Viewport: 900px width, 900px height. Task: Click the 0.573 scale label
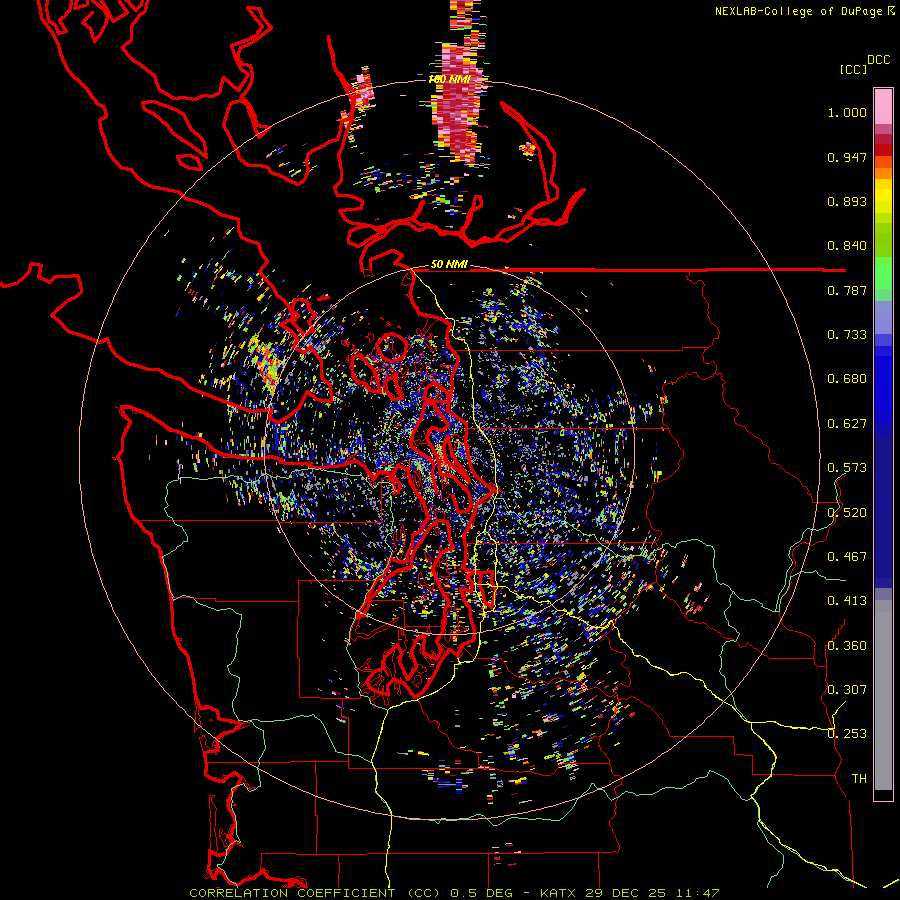click(847, 468)
